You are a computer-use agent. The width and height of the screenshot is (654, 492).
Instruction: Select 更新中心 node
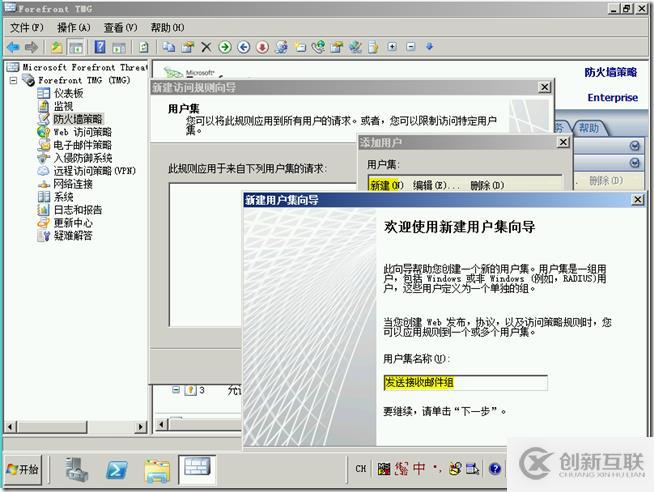(x=73, y=222)
